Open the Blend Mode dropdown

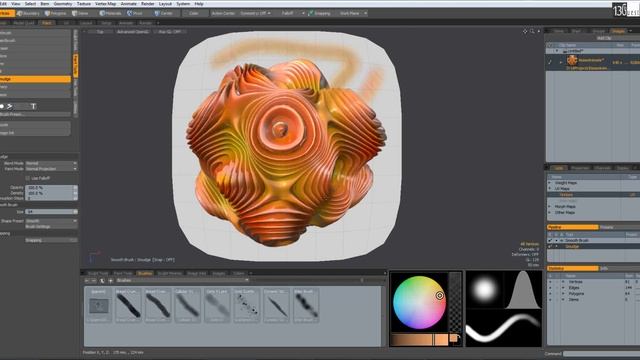(x=51, y=163)
